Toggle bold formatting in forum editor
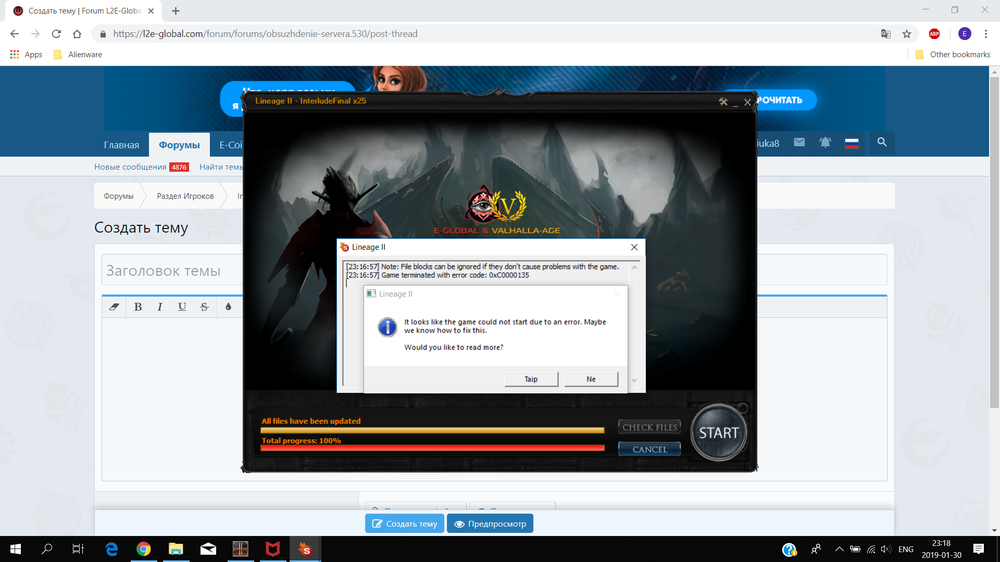 138,307
